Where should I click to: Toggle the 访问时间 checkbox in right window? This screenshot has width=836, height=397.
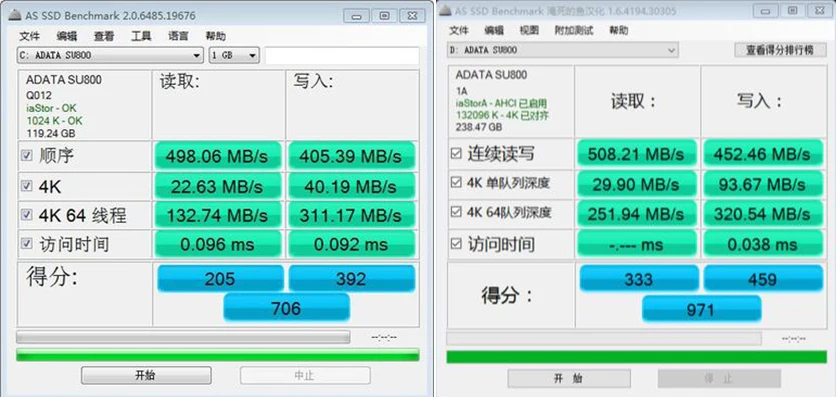pyautogui.click(x=456, y=244)
